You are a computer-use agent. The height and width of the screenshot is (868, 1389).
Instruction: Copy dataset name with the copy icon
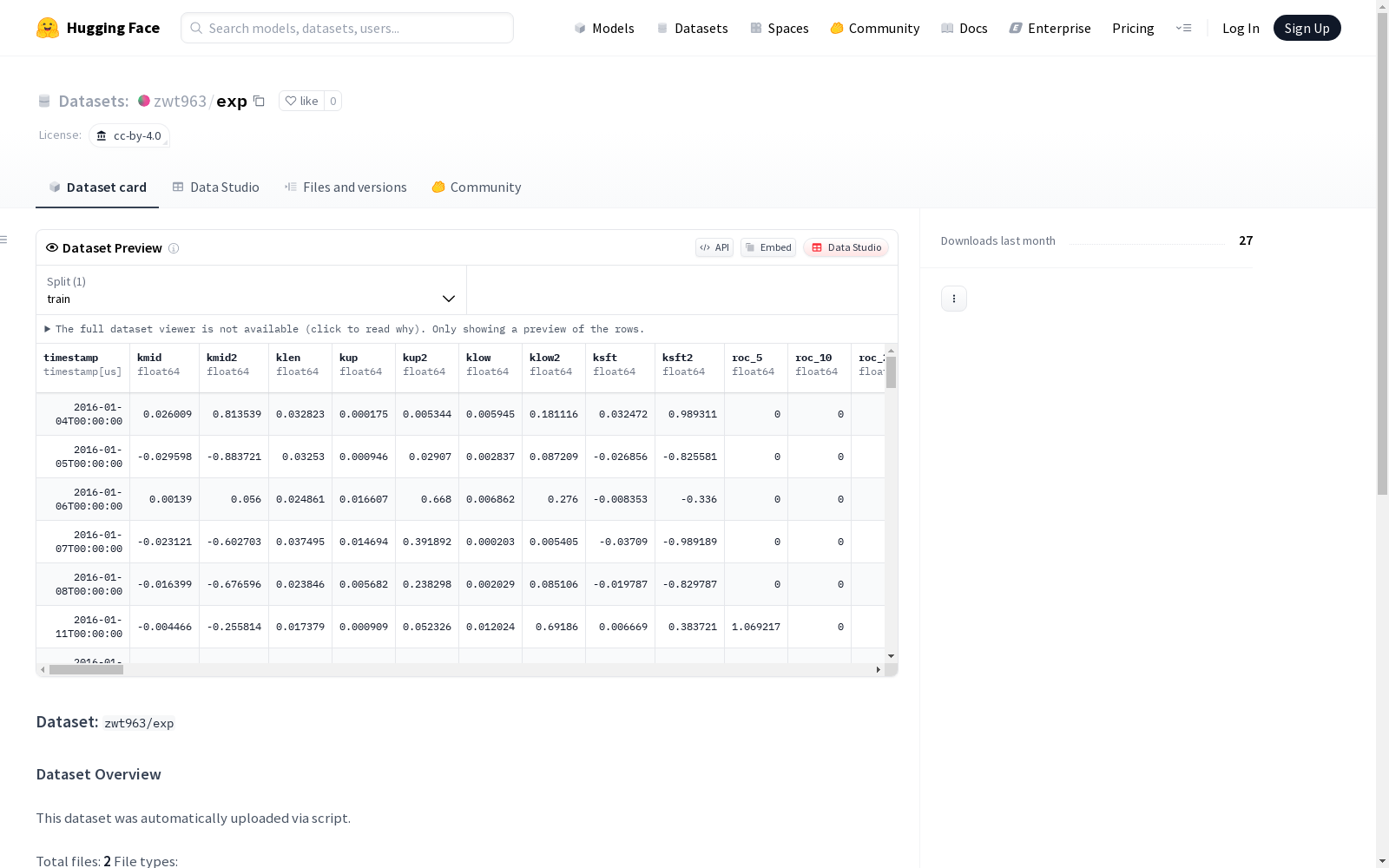click(259, 101)
